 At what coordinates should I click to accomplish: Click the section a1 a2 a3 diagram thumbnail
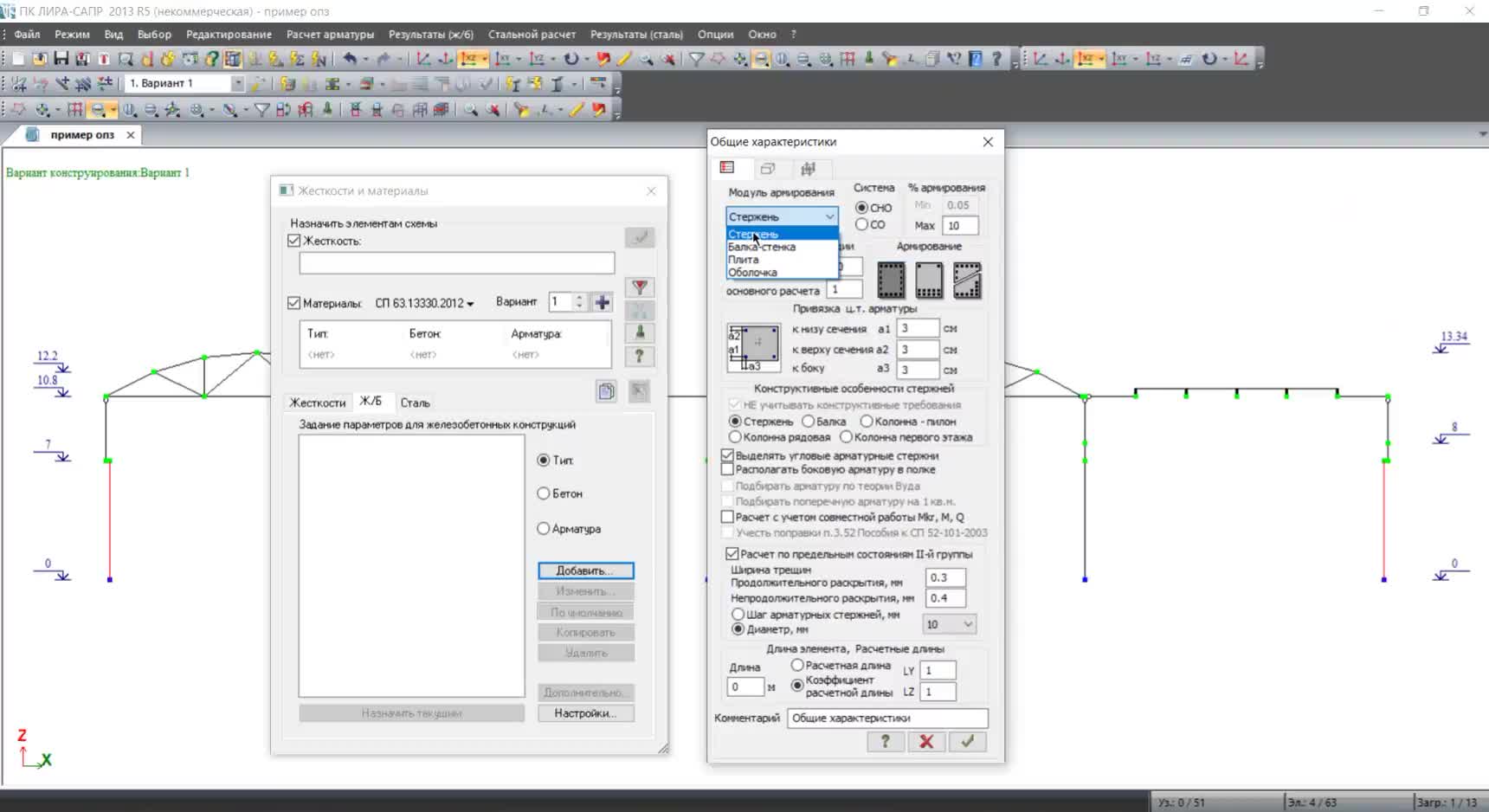(753, 348)
